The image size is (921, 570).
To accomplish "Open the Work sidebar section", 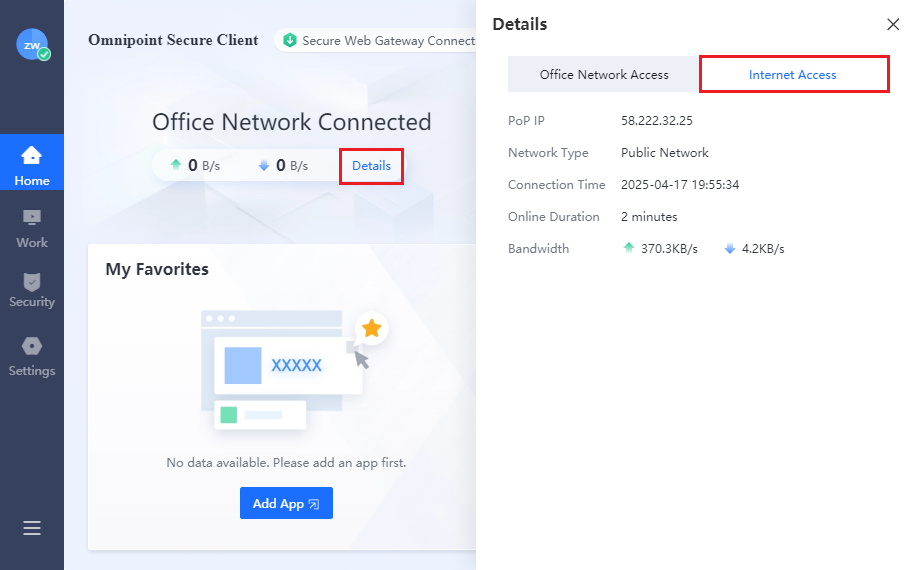I will point(32,229).
